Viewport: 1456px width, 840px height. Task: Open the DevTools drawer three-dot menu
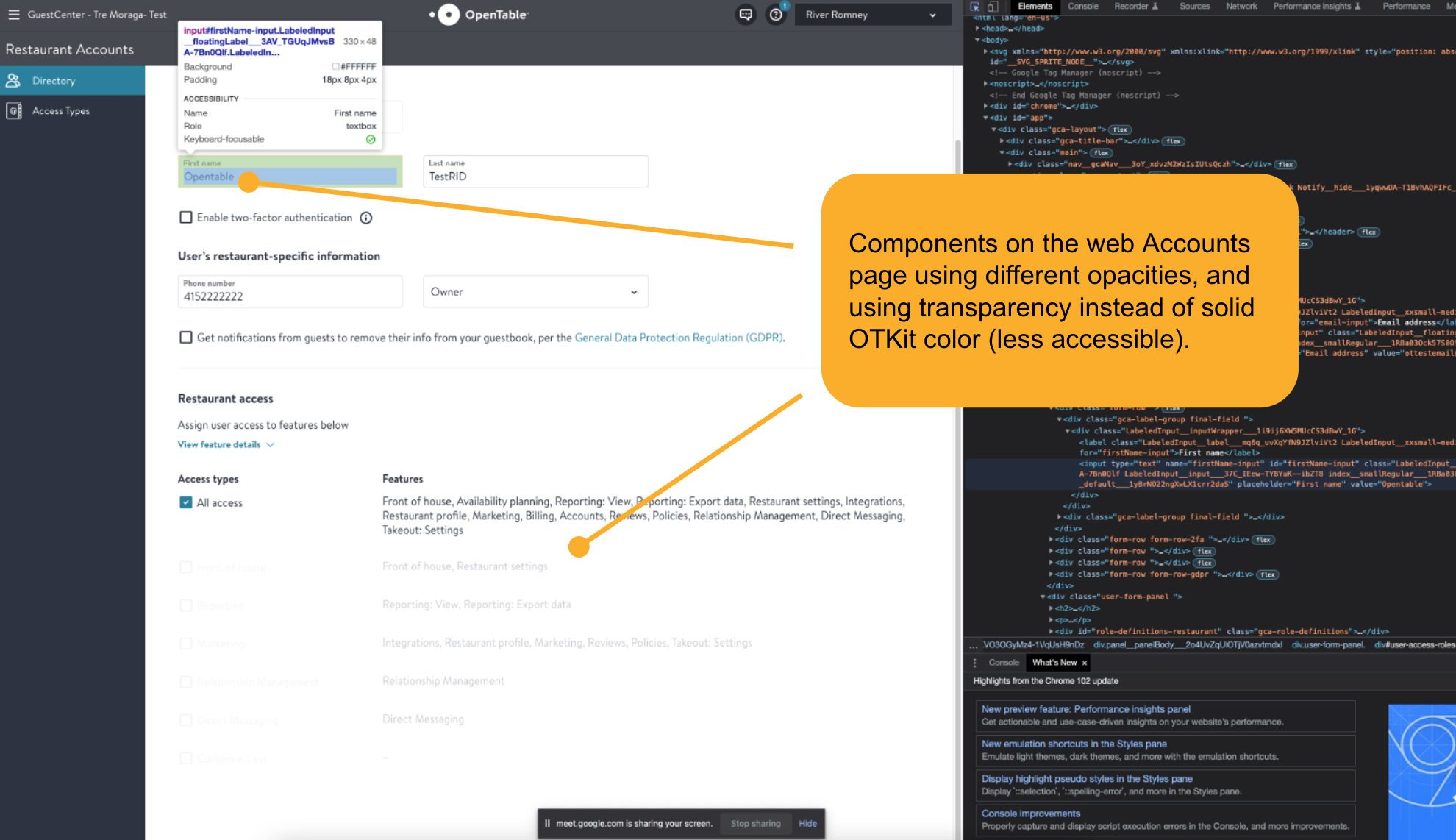click(x=975, y=663)
